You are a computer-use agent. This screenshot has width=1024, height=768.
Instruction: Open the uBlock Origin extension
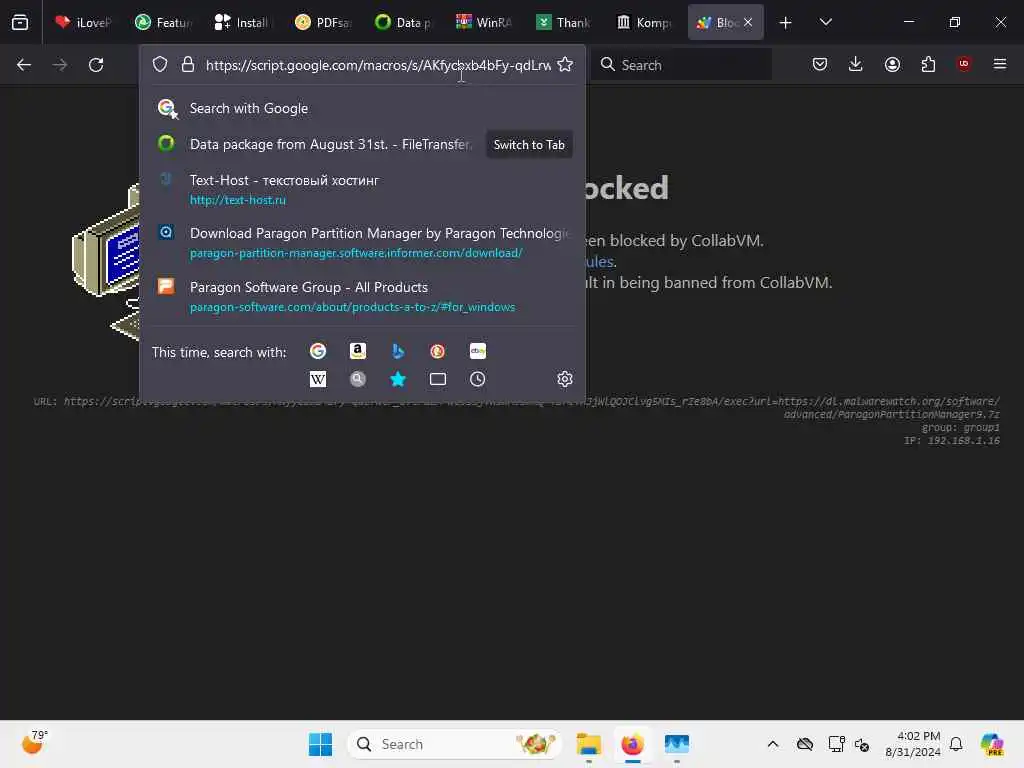tap(964, 64)
